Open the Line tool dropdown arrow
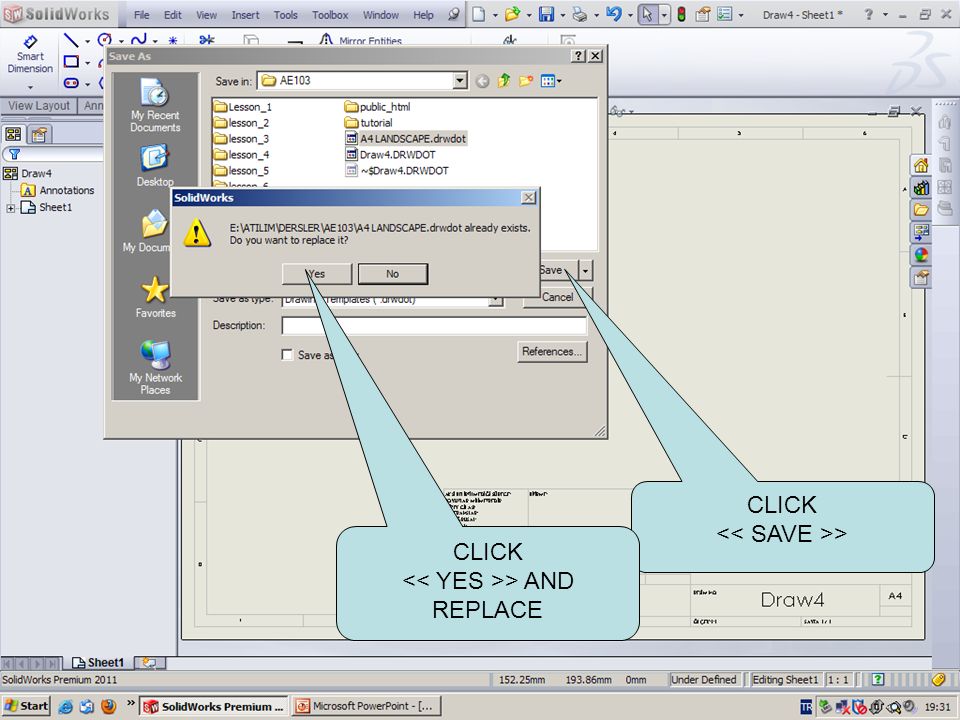960x720 pixels. [x=87, y=42]
